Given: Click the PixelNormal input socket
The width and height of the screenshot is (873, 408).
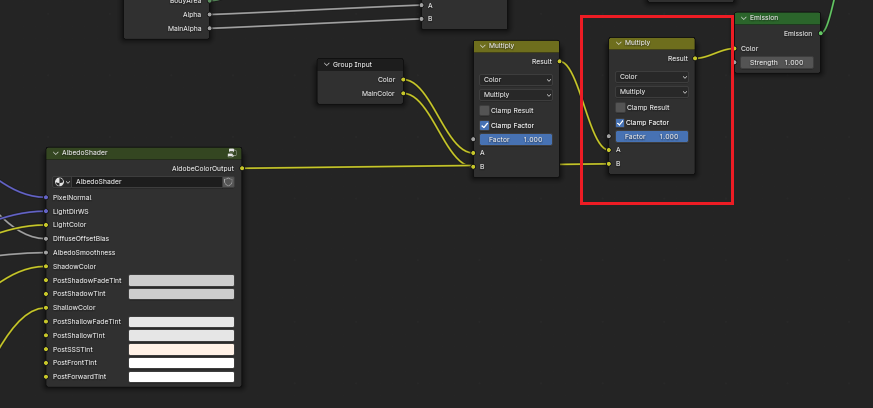Looking at the screenshot, I should [46, 197].
